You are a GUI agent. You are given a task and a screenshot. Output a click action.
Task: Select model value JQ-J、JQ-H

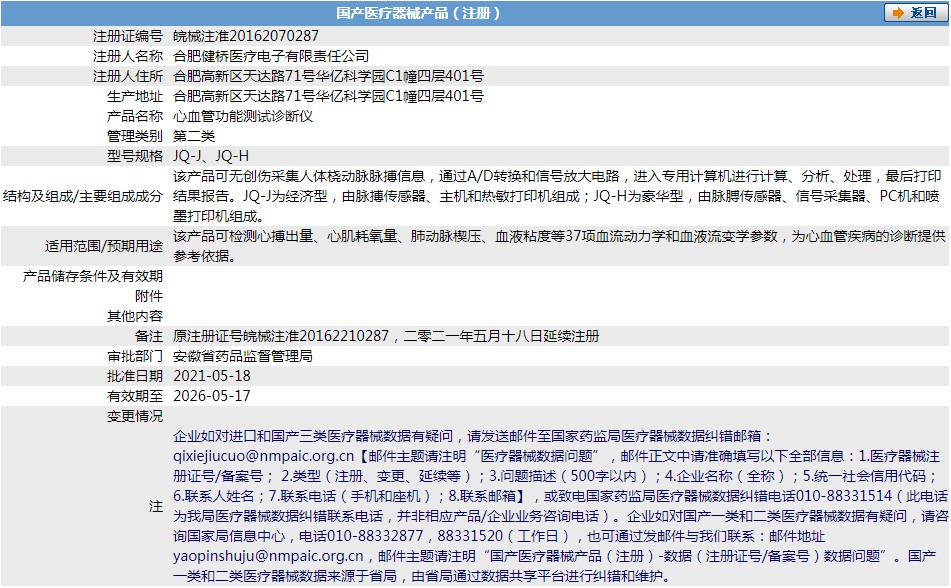coord(210,156)
